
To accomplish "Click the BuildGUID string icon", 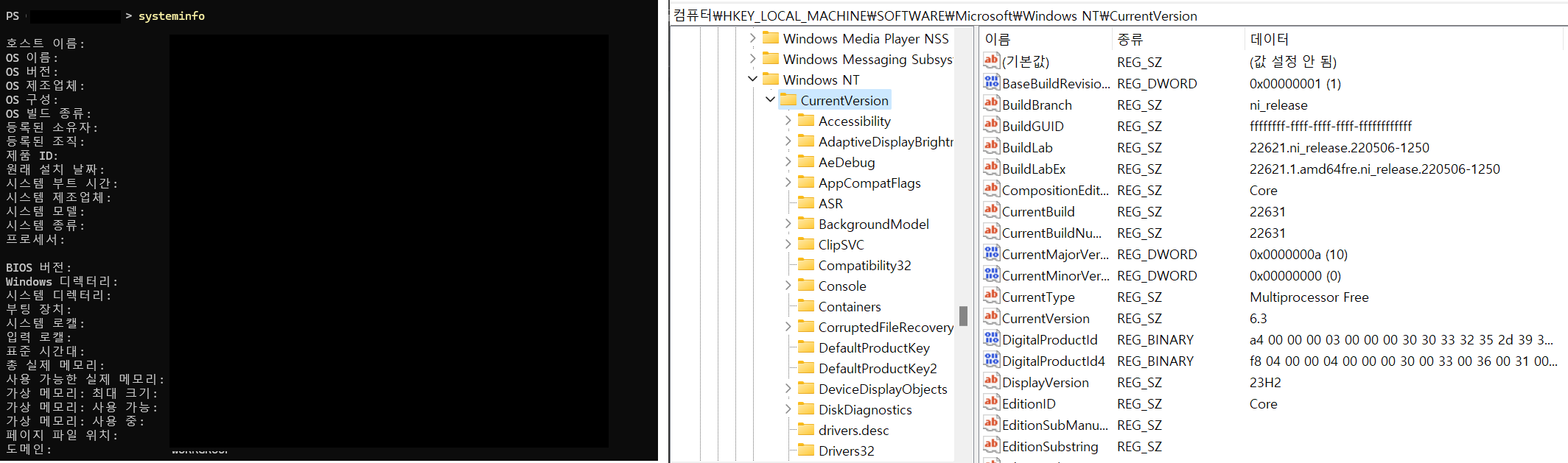I will coord(992,124).
